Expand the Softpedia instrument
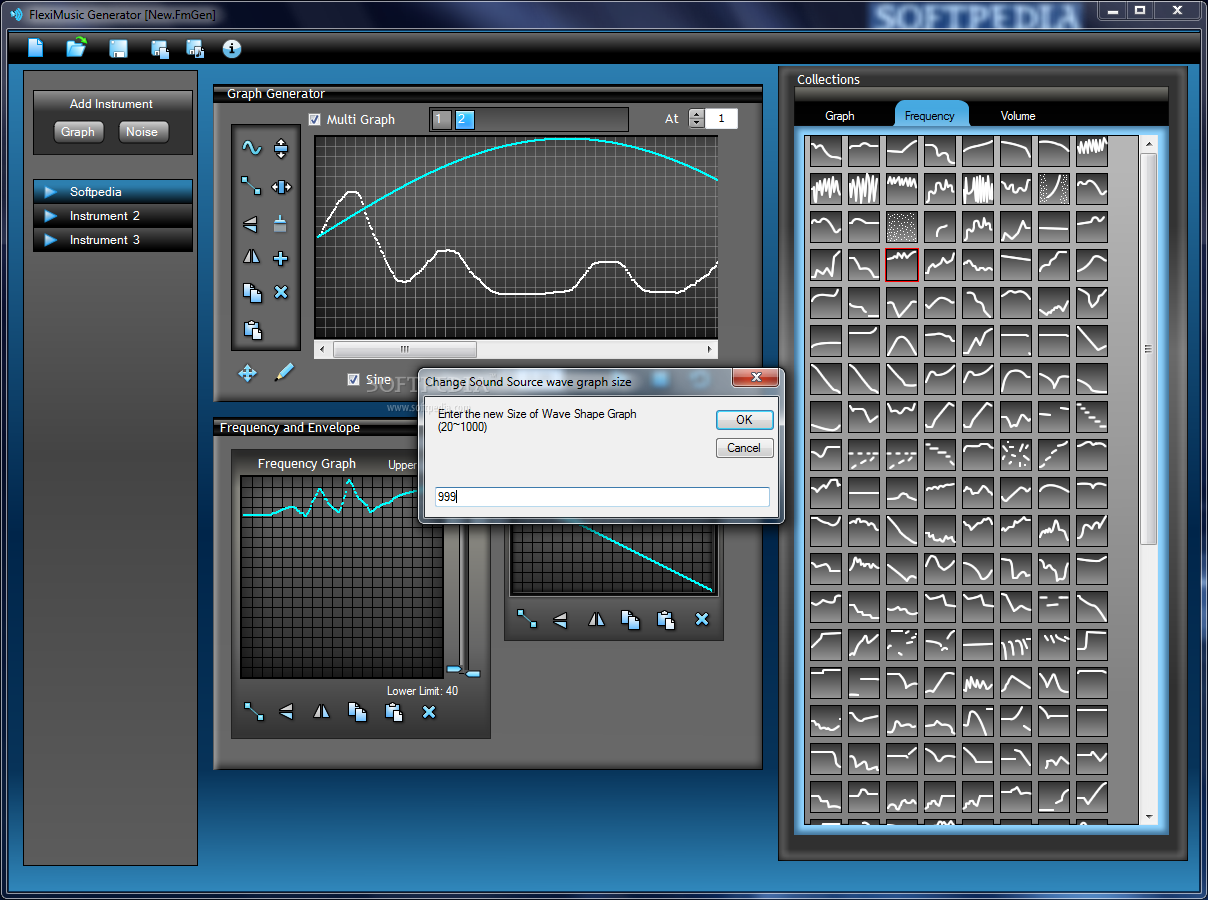The height and width of the screenshot is (900, 1208). click(x=51, y=191)
